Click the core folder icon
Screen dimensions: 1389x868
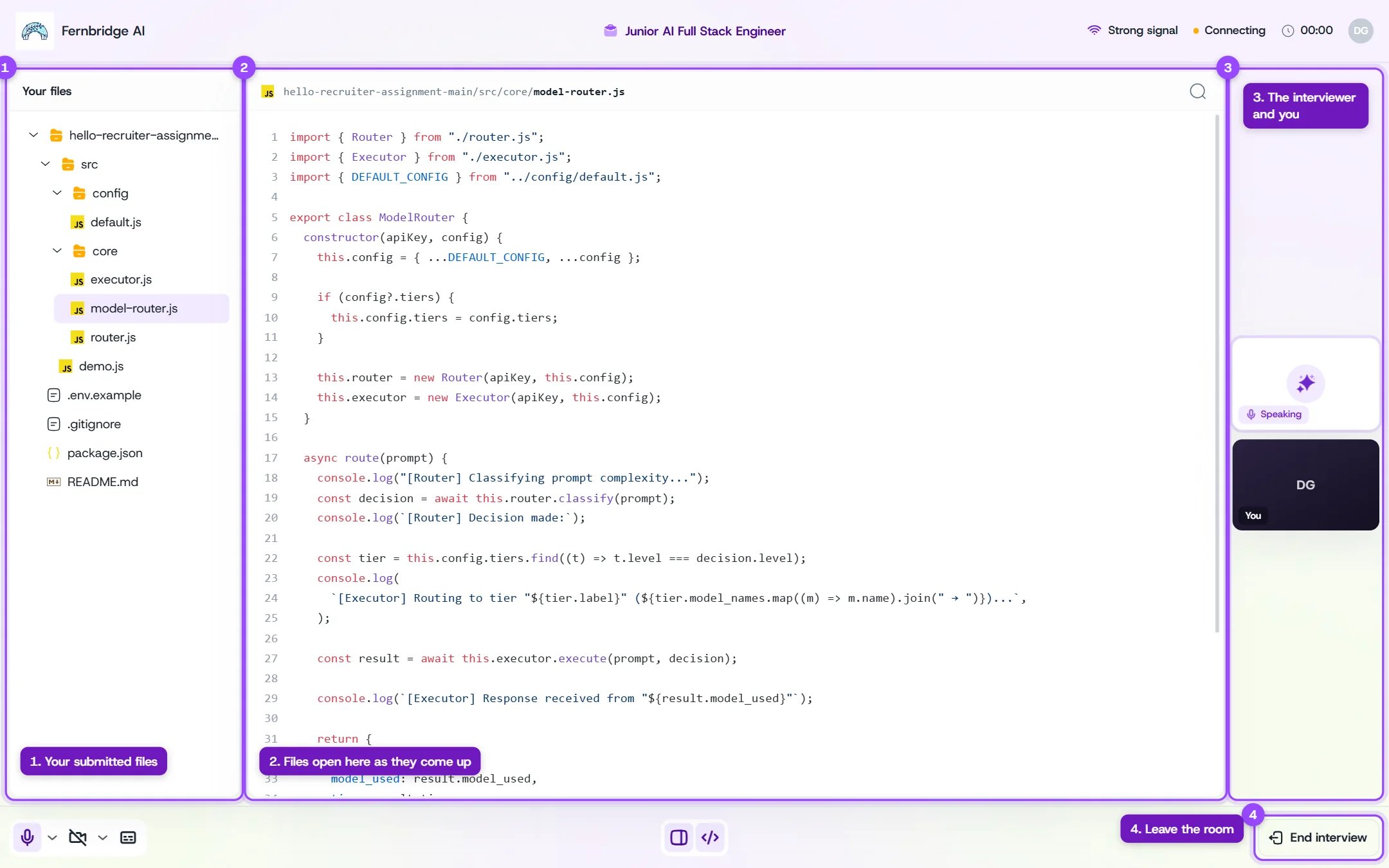[79, 251]
